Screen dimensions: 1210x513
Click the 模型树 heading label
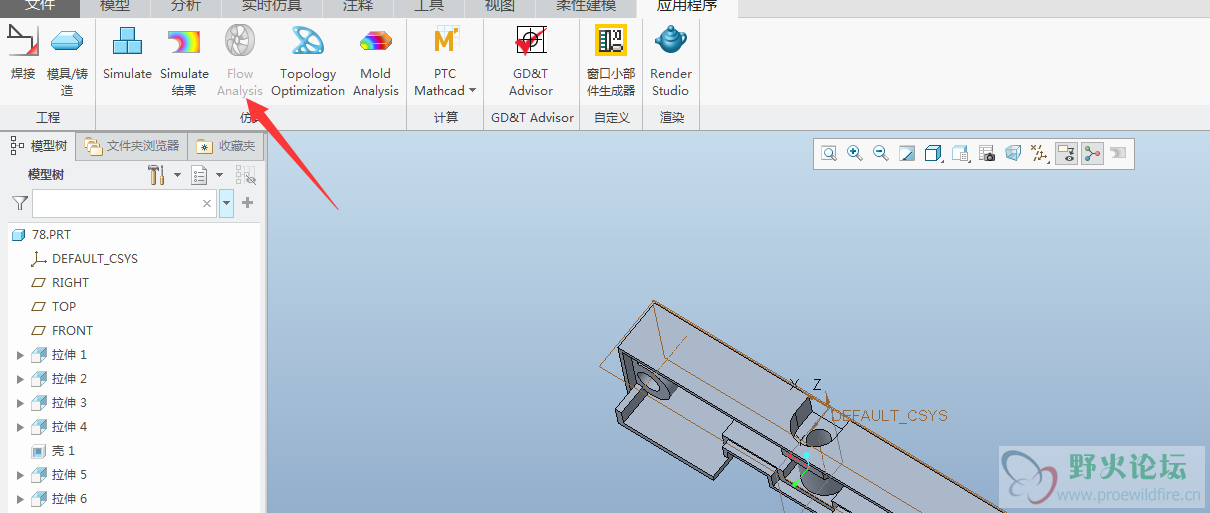[x=46, y=175]
